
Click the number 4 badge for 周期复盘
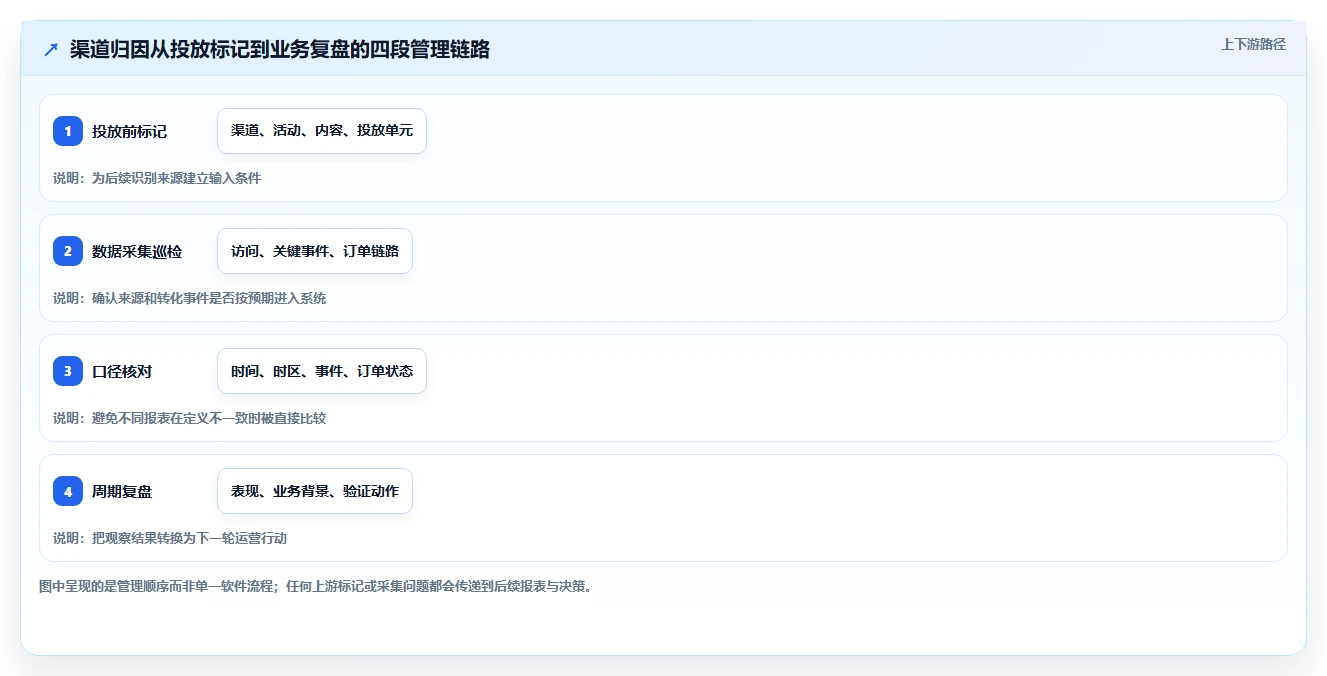click(x=68, y=491)
